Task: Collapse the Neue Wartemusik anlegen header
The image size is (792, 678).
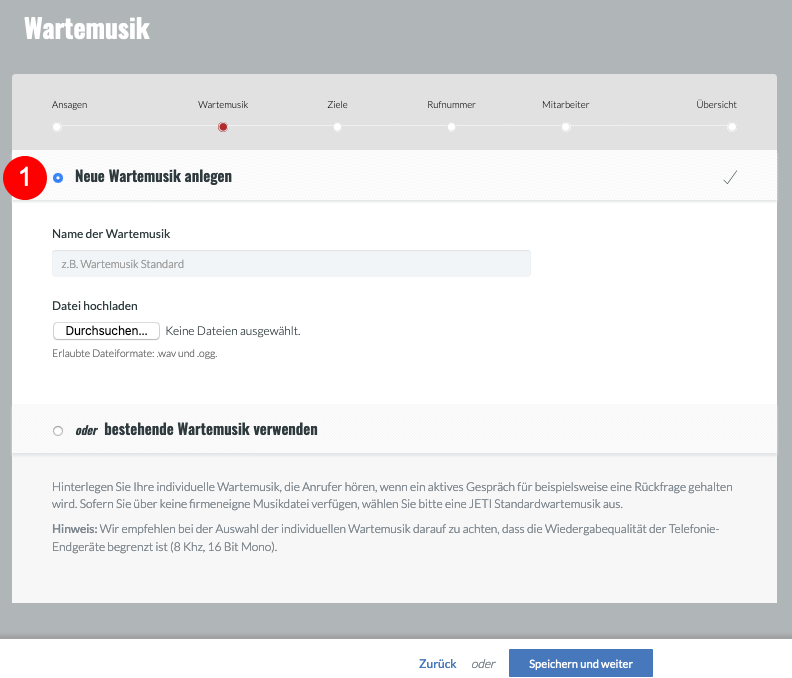Action: 394,176
